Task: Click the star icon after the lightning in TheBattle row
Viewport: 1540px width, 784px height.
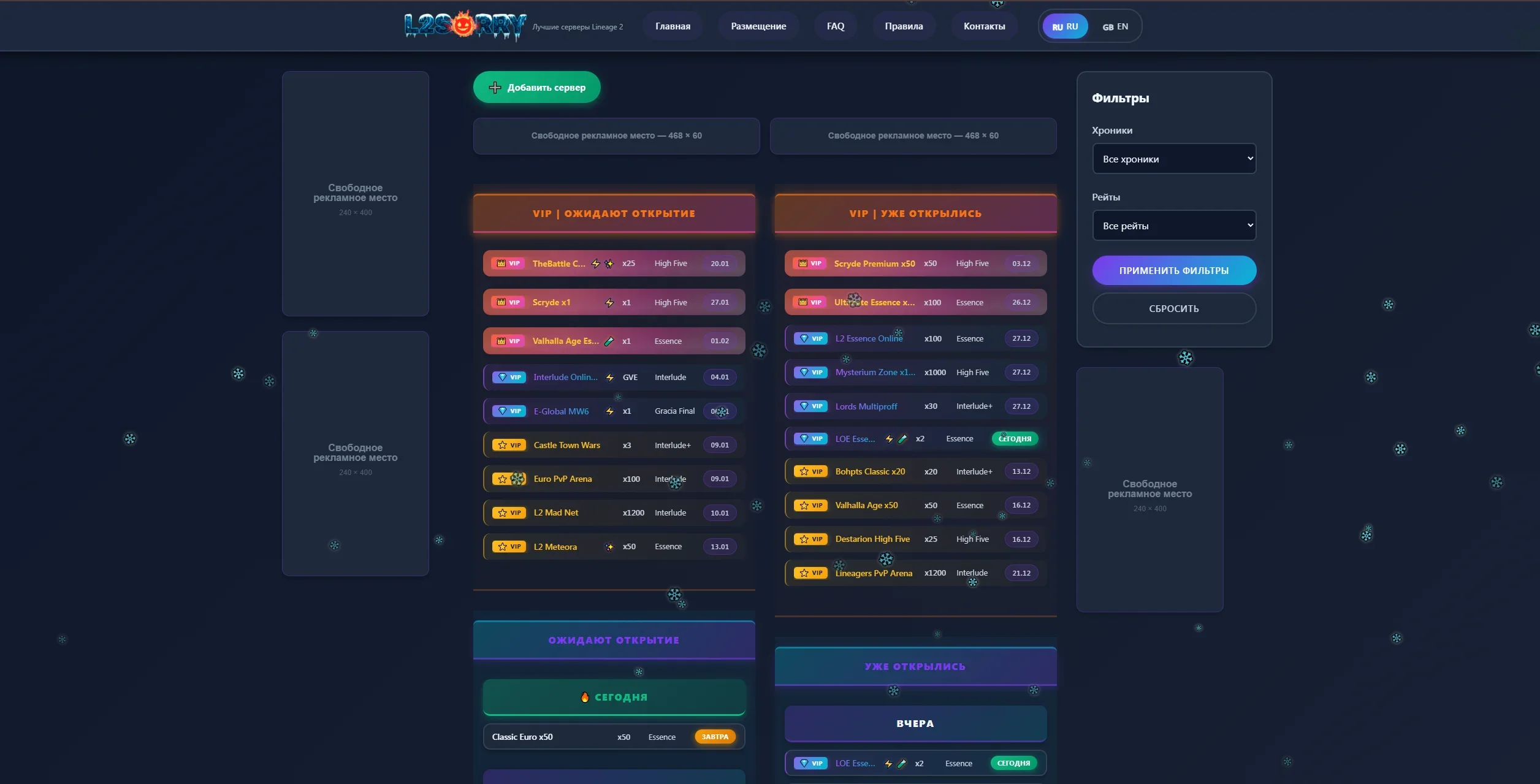Action: 609,264
